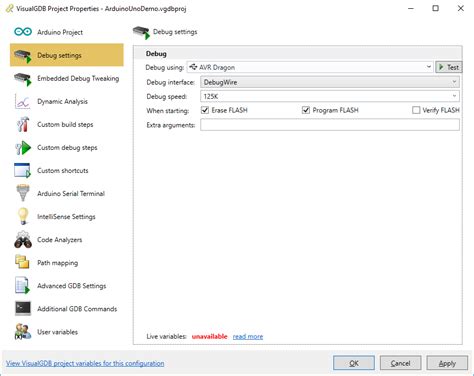Open the Debug using AVR Dragon dropdown

pyautogui.click(x=310, y=67)
